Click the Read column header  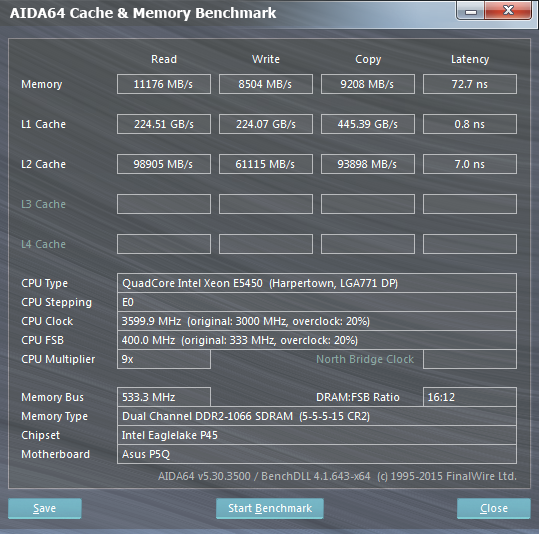click(x=164, y=59)
